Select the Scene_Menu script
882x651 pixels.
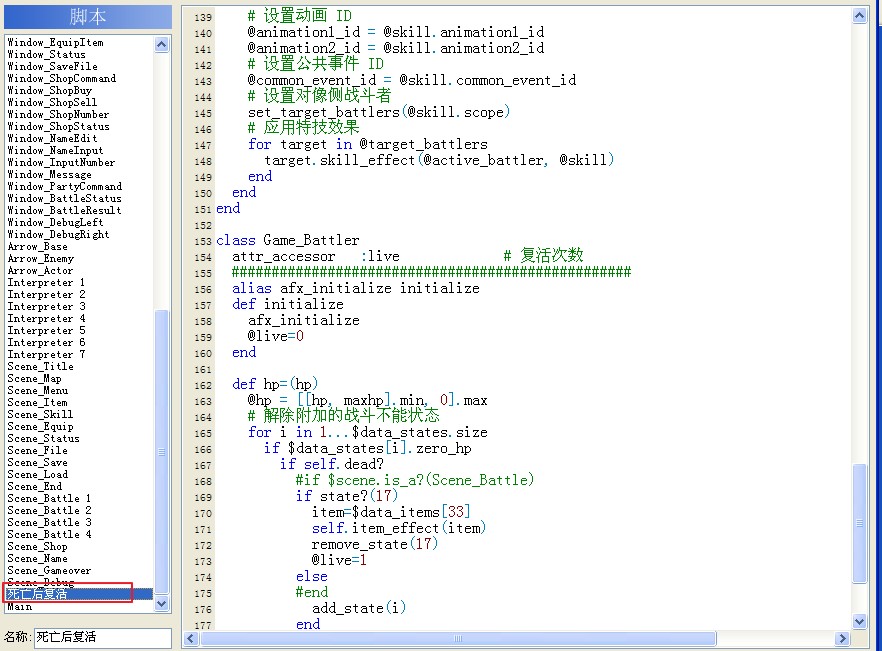click(37, 390)
